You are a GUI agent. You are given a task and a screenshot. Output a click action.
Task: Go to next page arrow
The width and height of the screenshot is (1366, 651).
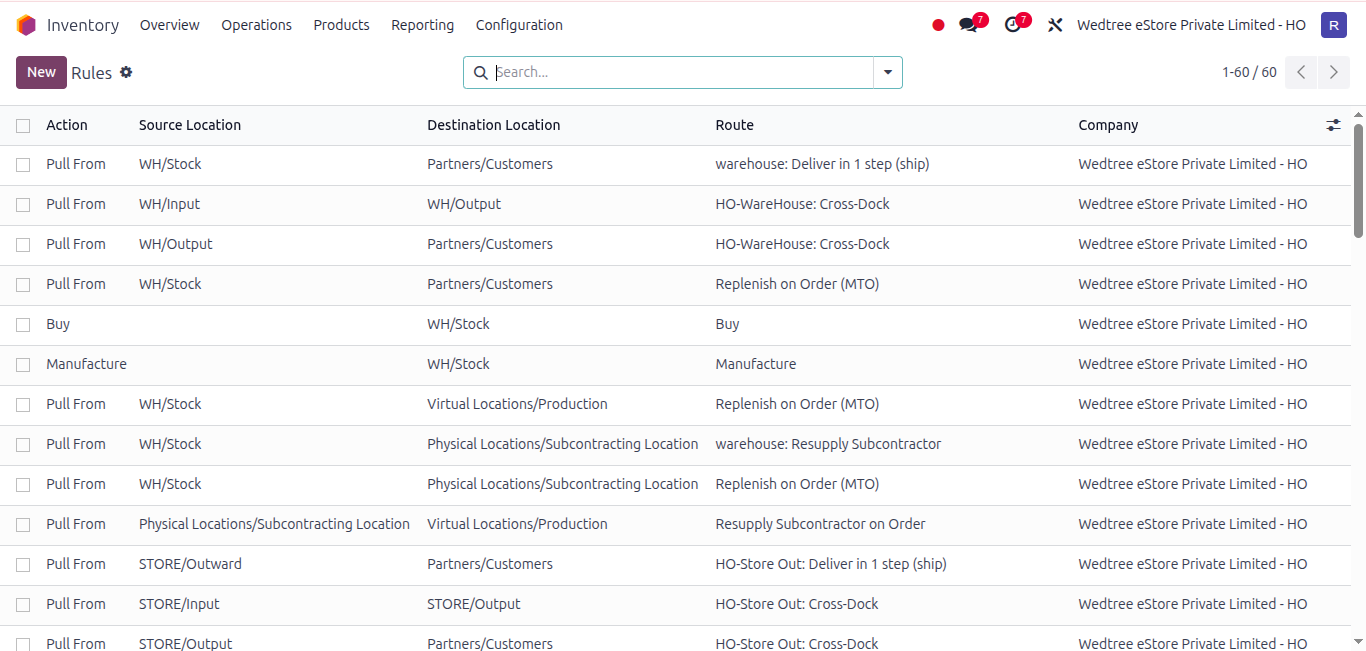[x=1334, y=72]
